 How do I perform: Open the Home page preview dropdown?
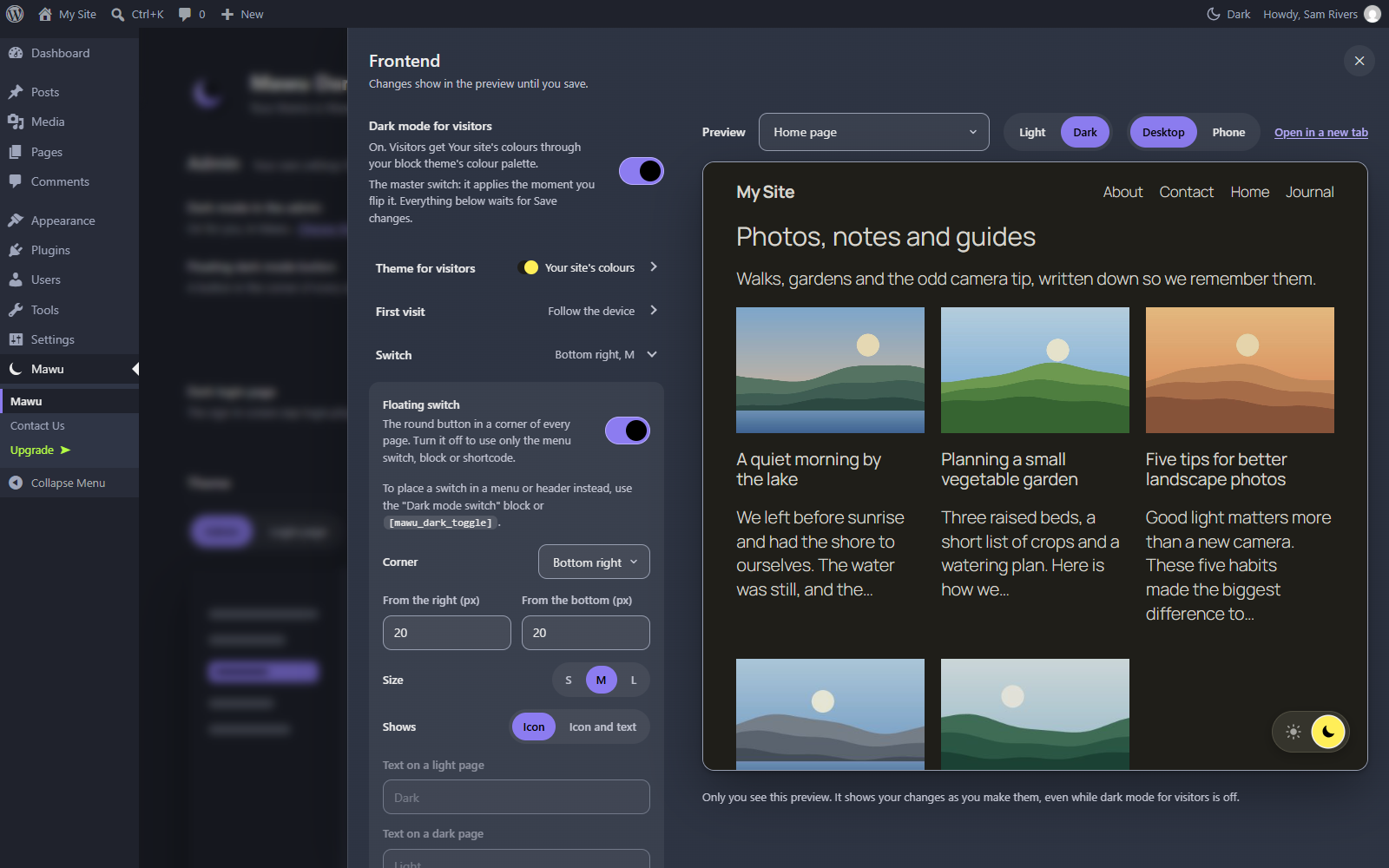click(874, 132)
